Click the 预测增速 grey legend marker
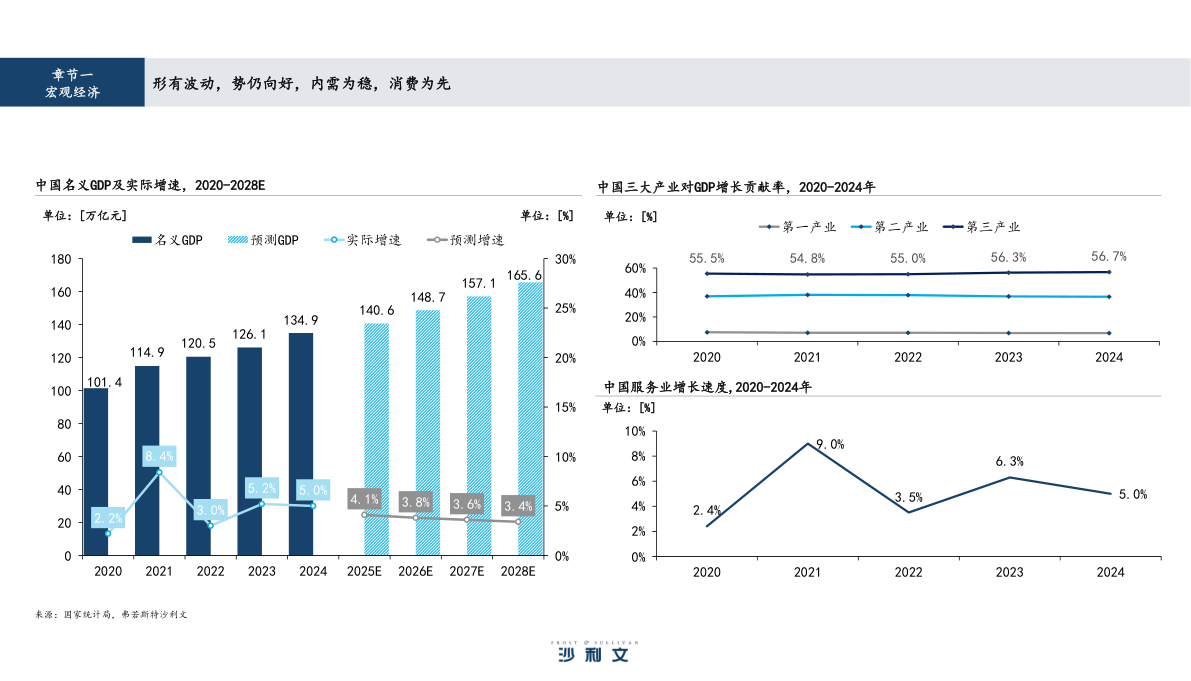The height and width of the screenshot is (681, 1191). (x=437, y=240)
